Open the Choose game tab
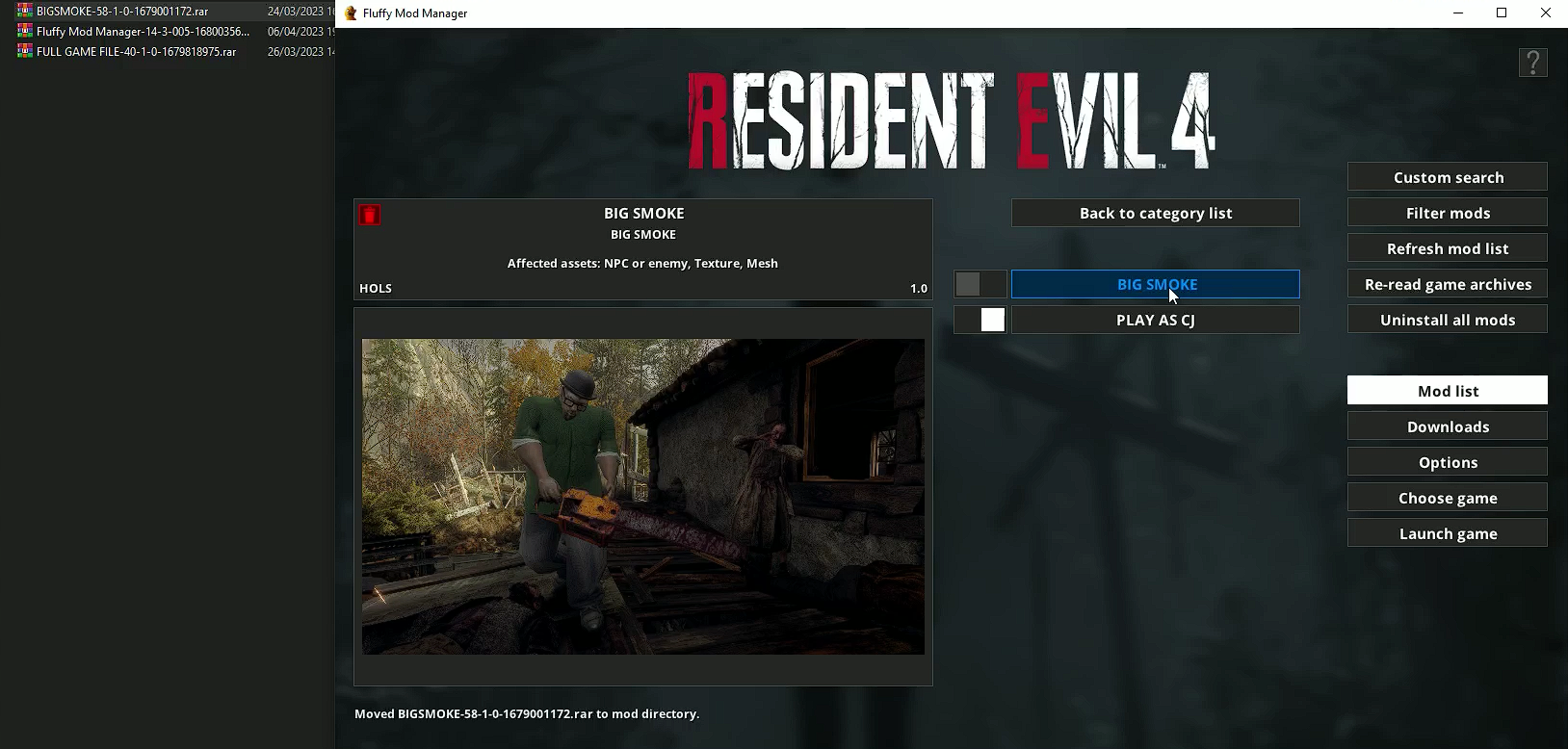1568x749 pixels. pyautogui.click(x=1448, y=498)
